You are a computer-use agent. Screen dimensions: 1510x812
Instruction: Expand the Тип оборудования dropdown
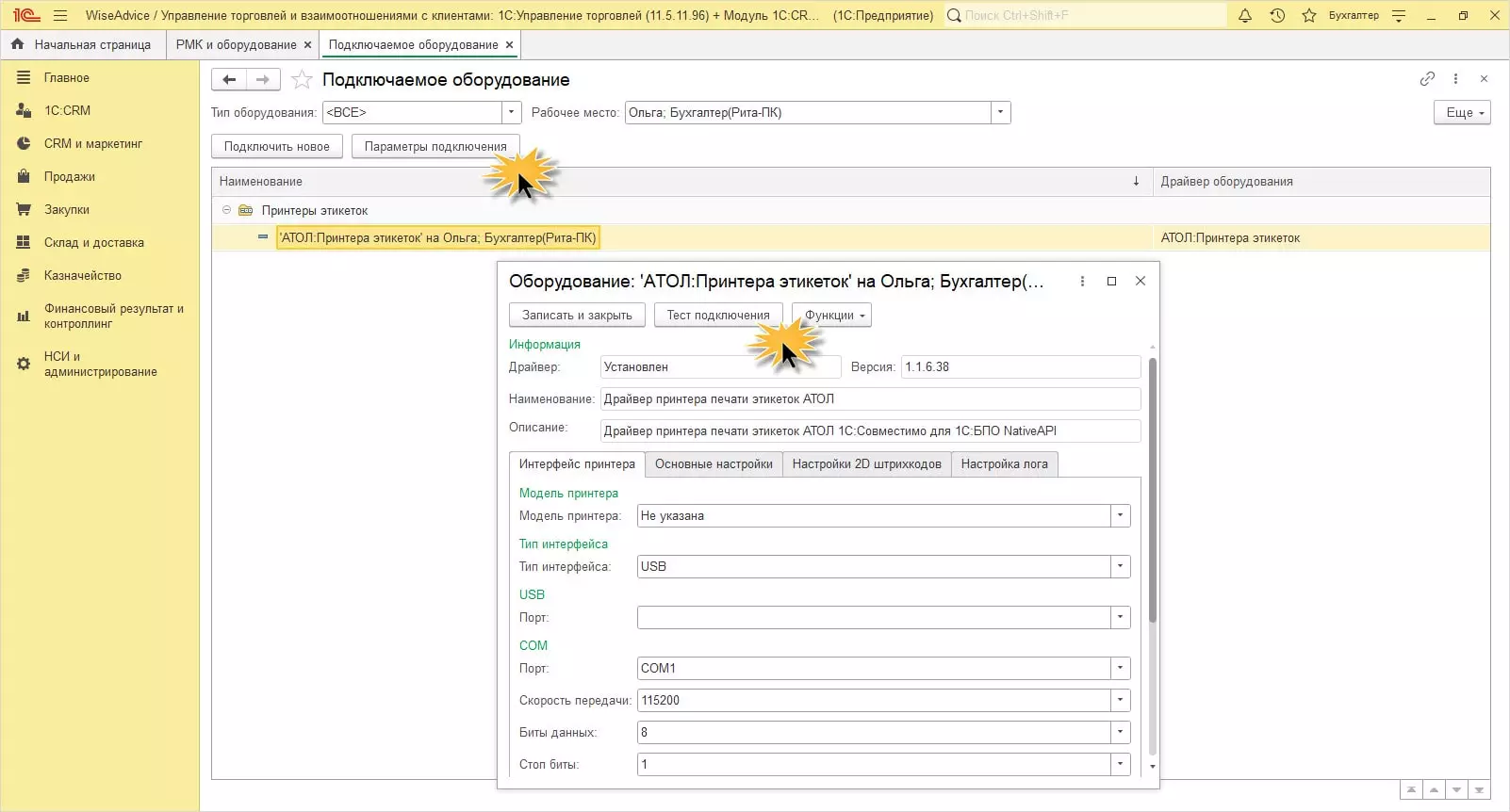pos(512,113)
